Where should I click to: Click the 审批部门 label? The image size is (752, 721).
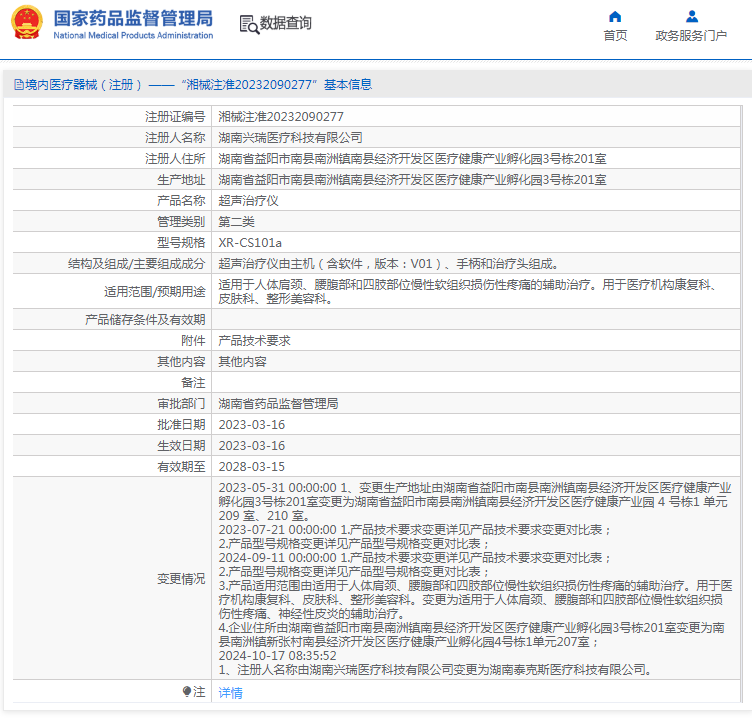coord(181,403)
